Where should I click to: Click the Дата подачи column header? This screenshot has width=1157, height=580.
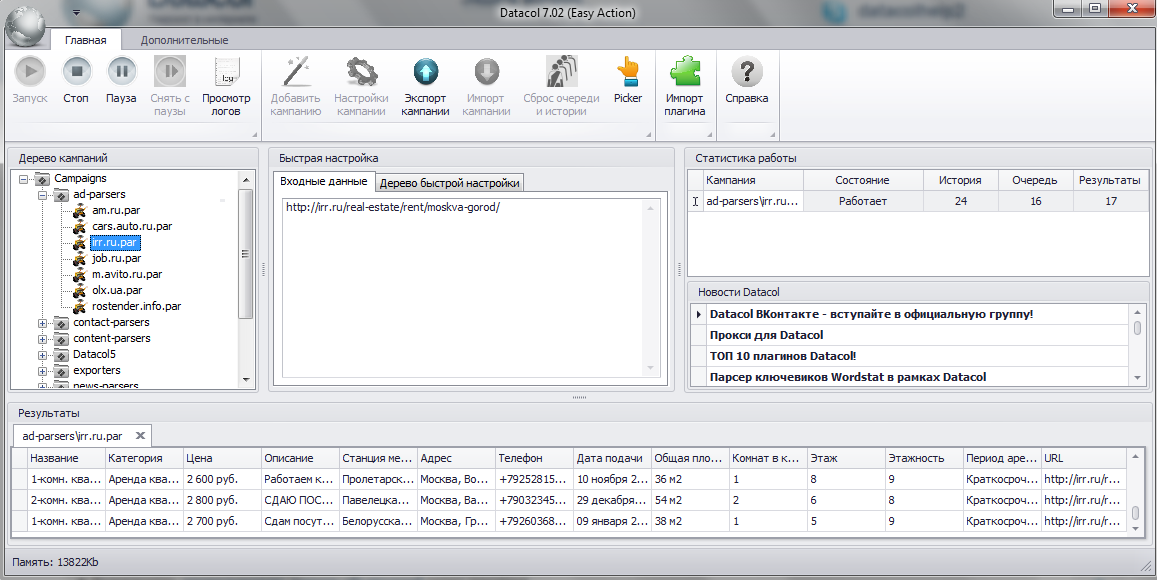tap(612, 458)
